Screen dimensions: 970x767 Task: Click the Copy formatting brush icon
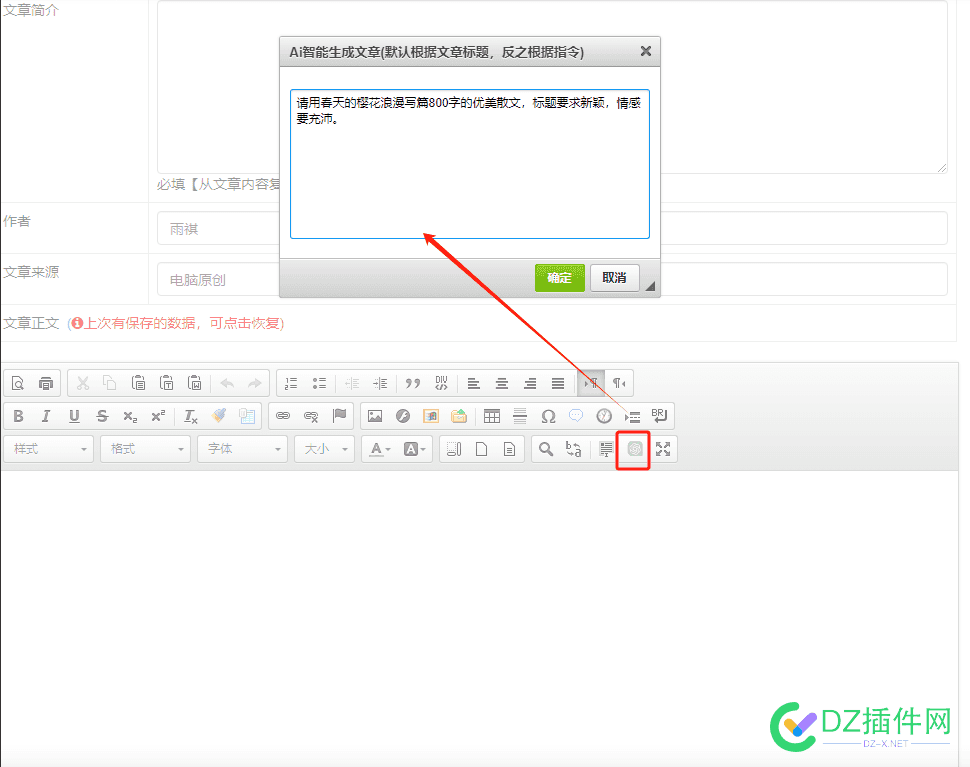click(x=219, y=416)
